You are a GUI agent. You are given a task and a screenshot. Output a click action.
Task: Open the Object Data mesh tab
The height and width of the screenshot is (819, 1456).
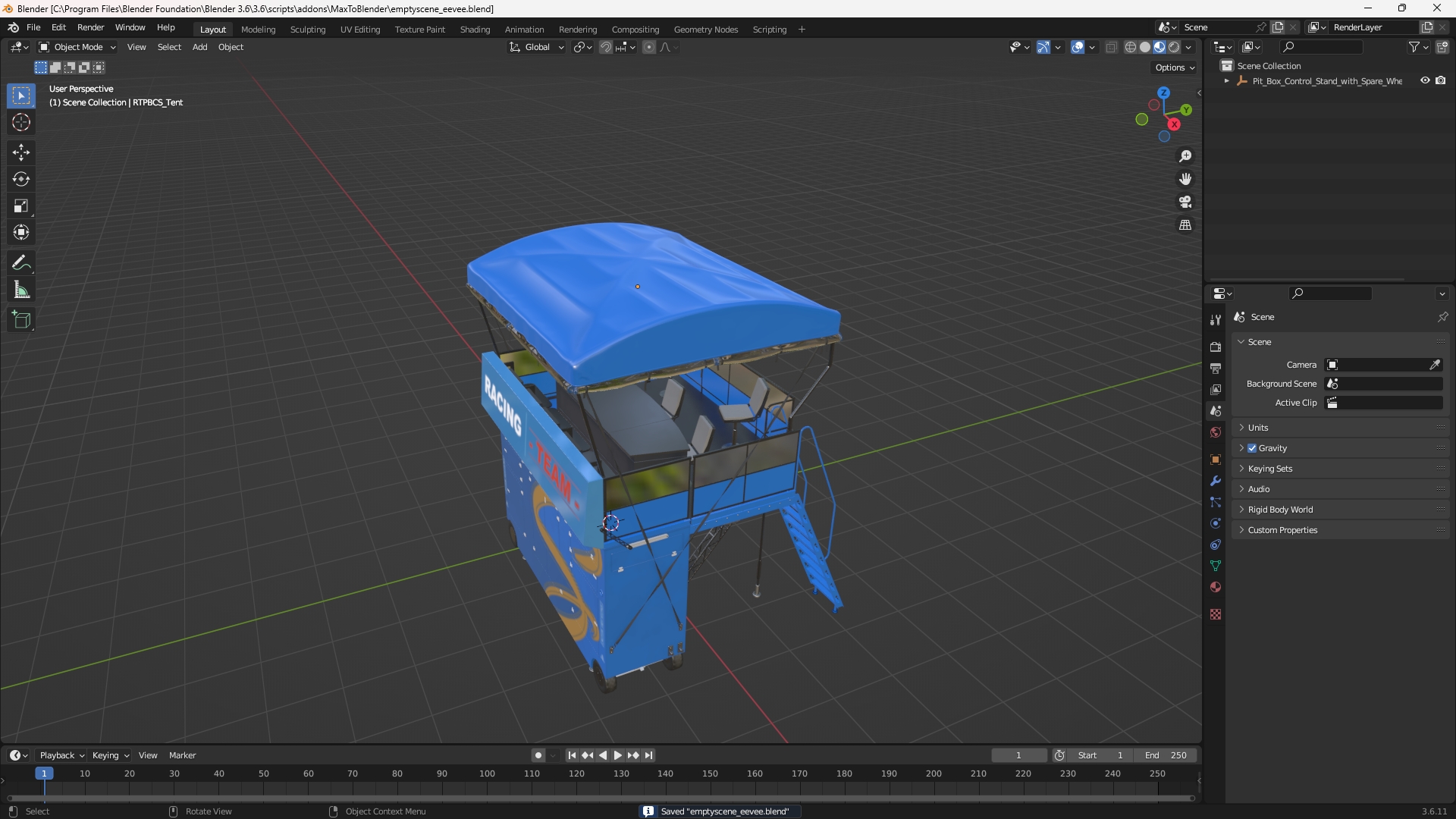click(x=1216, y=566)
